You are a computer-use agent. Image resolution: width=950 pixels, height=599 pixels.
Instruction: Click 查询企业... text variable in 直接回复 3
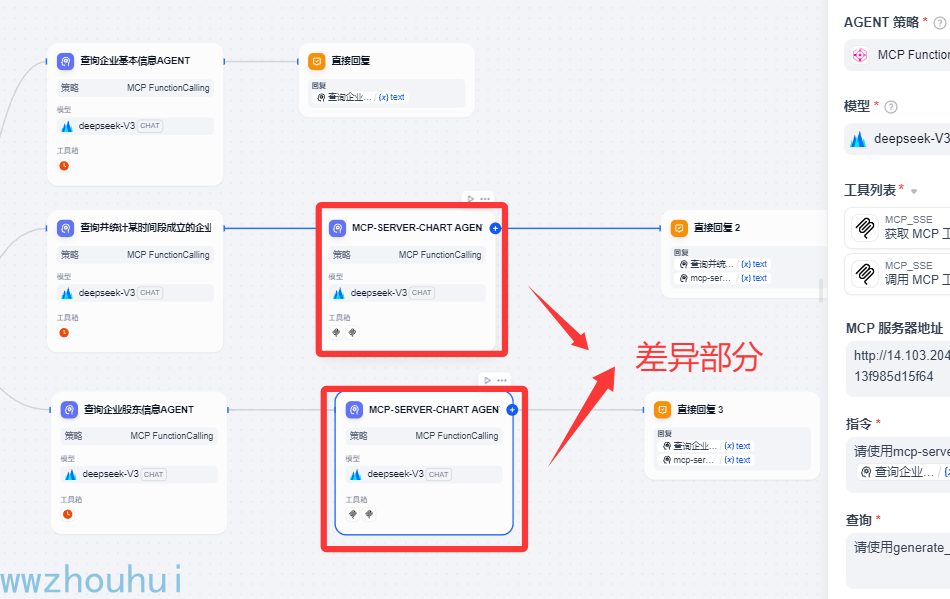pyautogui.click(x=706, y=446)
